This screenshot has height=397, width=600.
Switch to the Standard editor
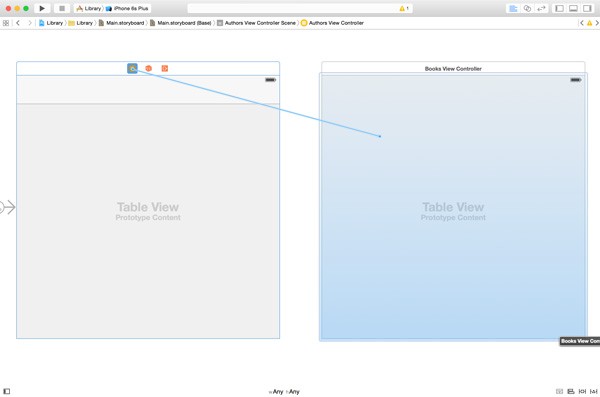513,8
